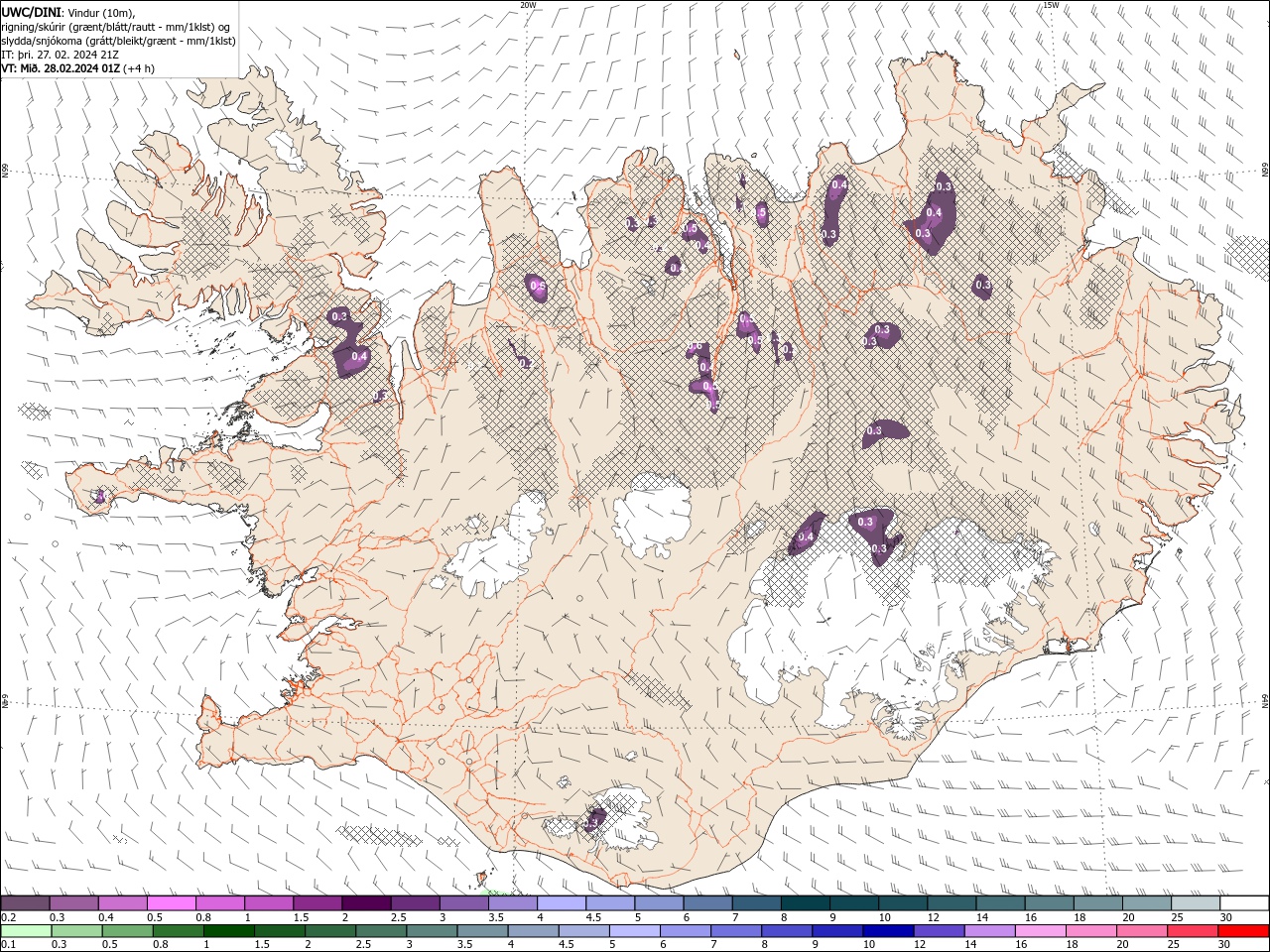Viewport: 1270px width, 952px height.
Task: Click the '1.5' label in the upper legend row
Action: pyautogui.click(x=295, y=917)
